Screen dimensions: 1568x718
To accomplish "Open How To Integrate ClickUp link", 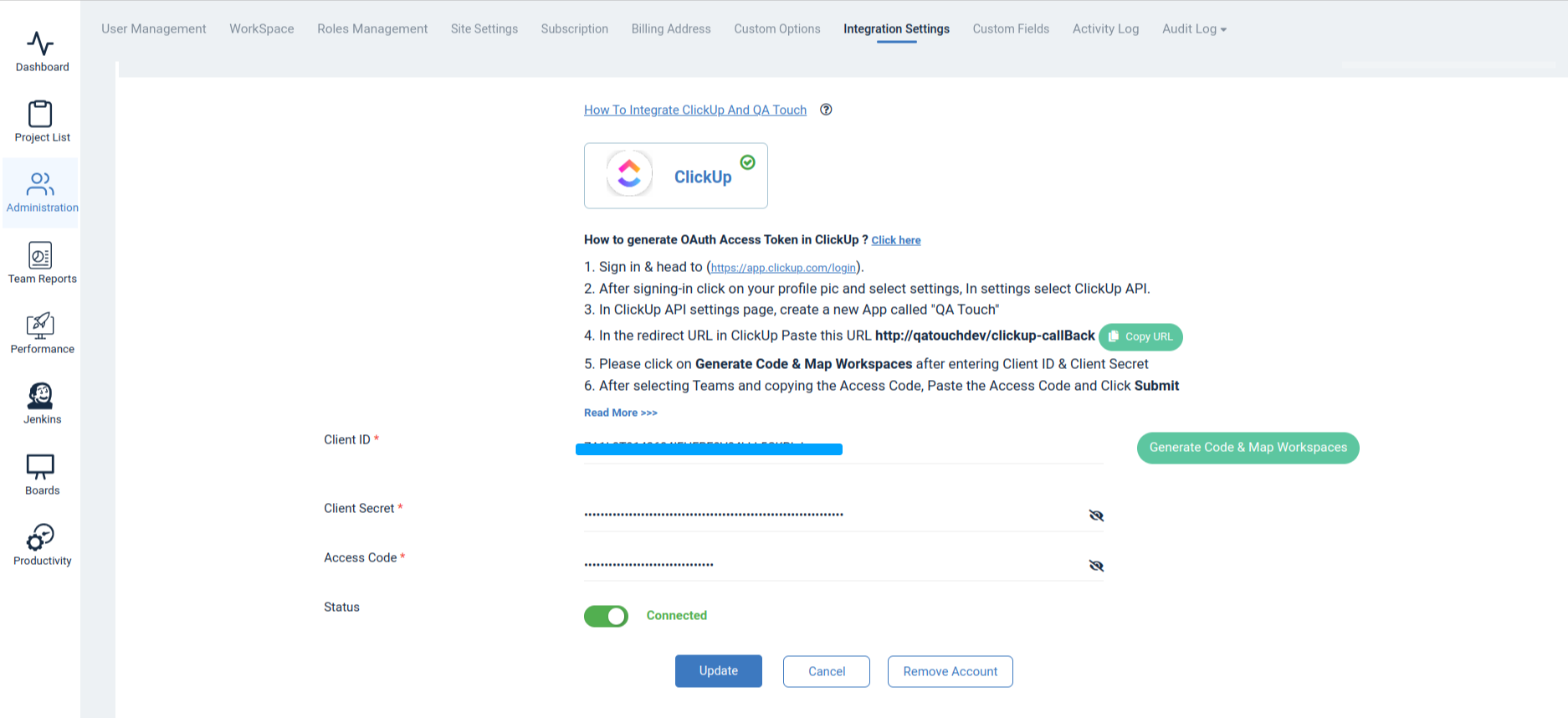I will coord(695,110).
